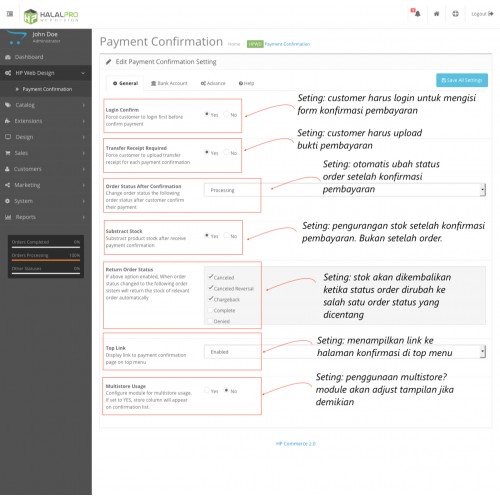This screenshot has width=500, height=500.
Task: Click the notifications bell icon
Action: click(x=417, y=14)
